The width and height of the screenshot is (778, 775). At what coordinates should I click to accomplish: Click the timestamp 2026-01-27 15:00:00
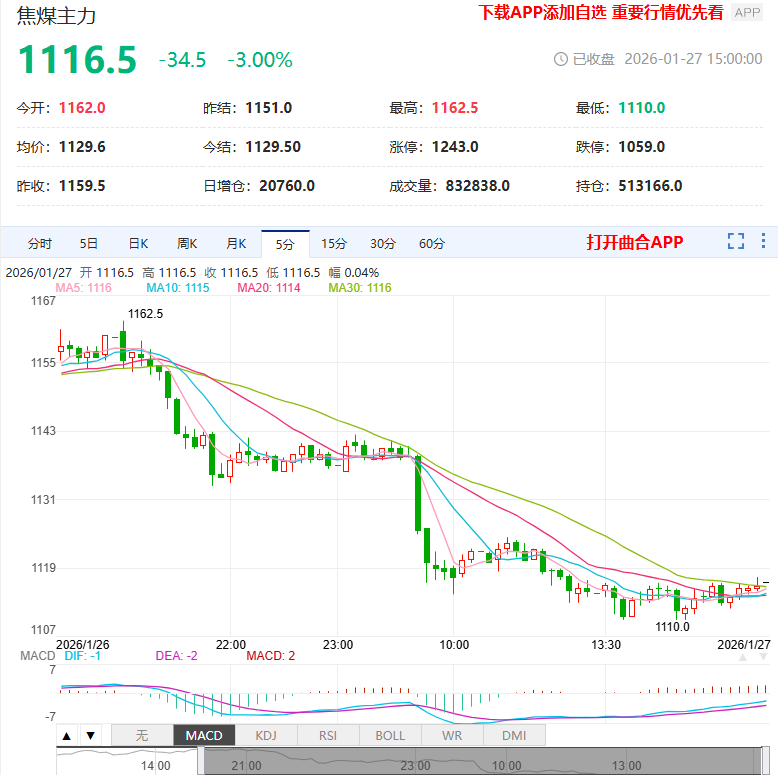click(x=693, y=59)
